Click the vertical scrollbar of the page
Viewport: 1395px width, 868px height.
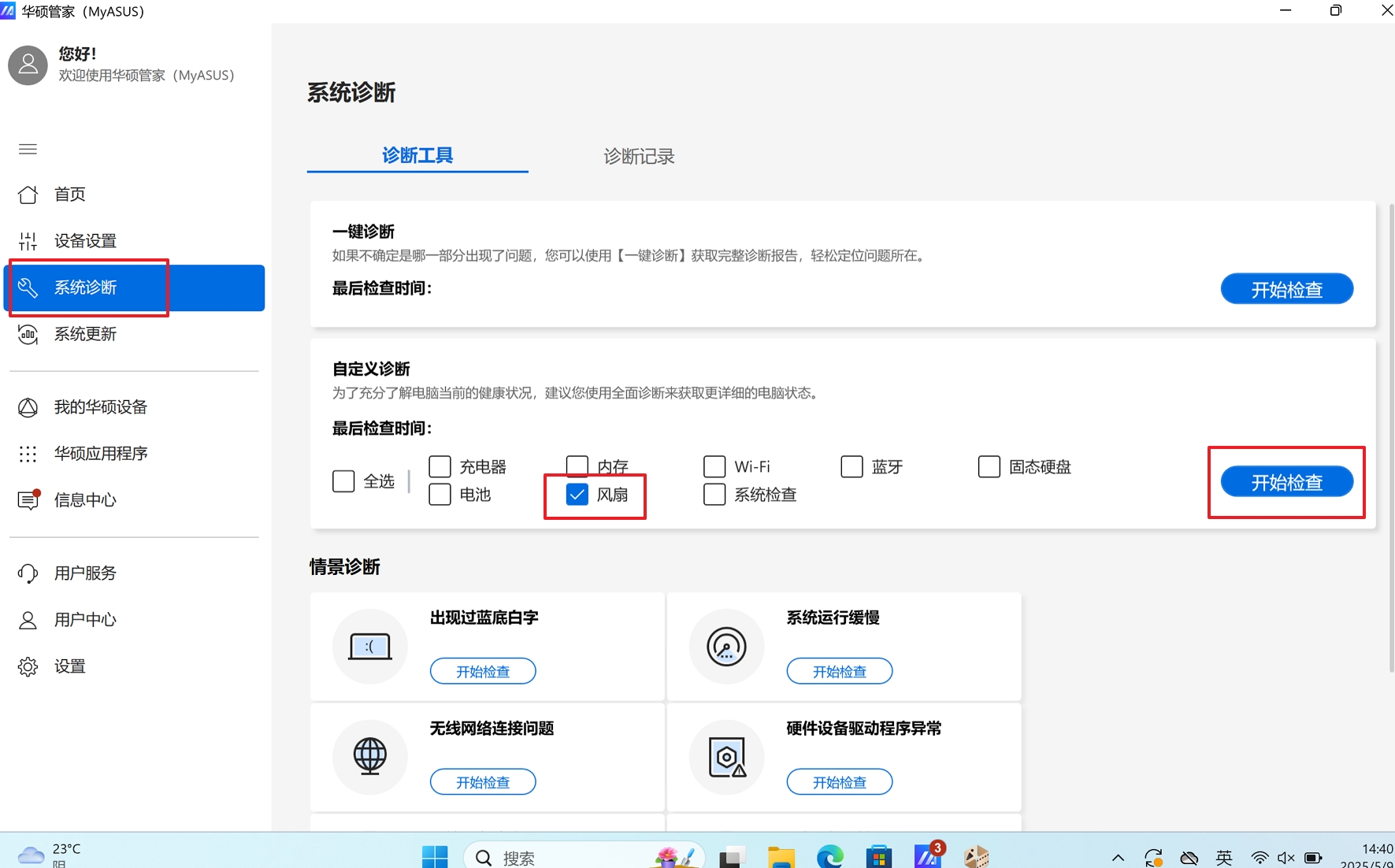[x=1391, y=437]
